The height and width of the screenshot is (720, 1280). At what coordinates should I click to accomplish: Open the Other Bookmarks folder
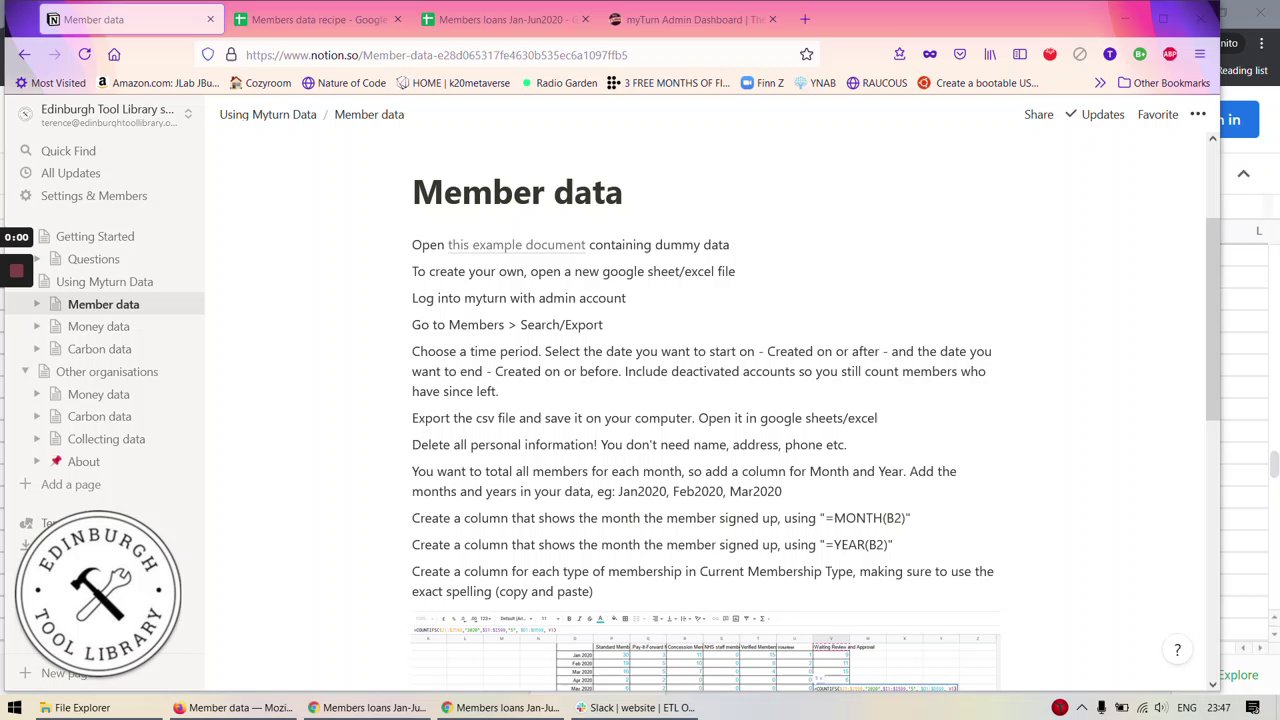pos(1164,83)
